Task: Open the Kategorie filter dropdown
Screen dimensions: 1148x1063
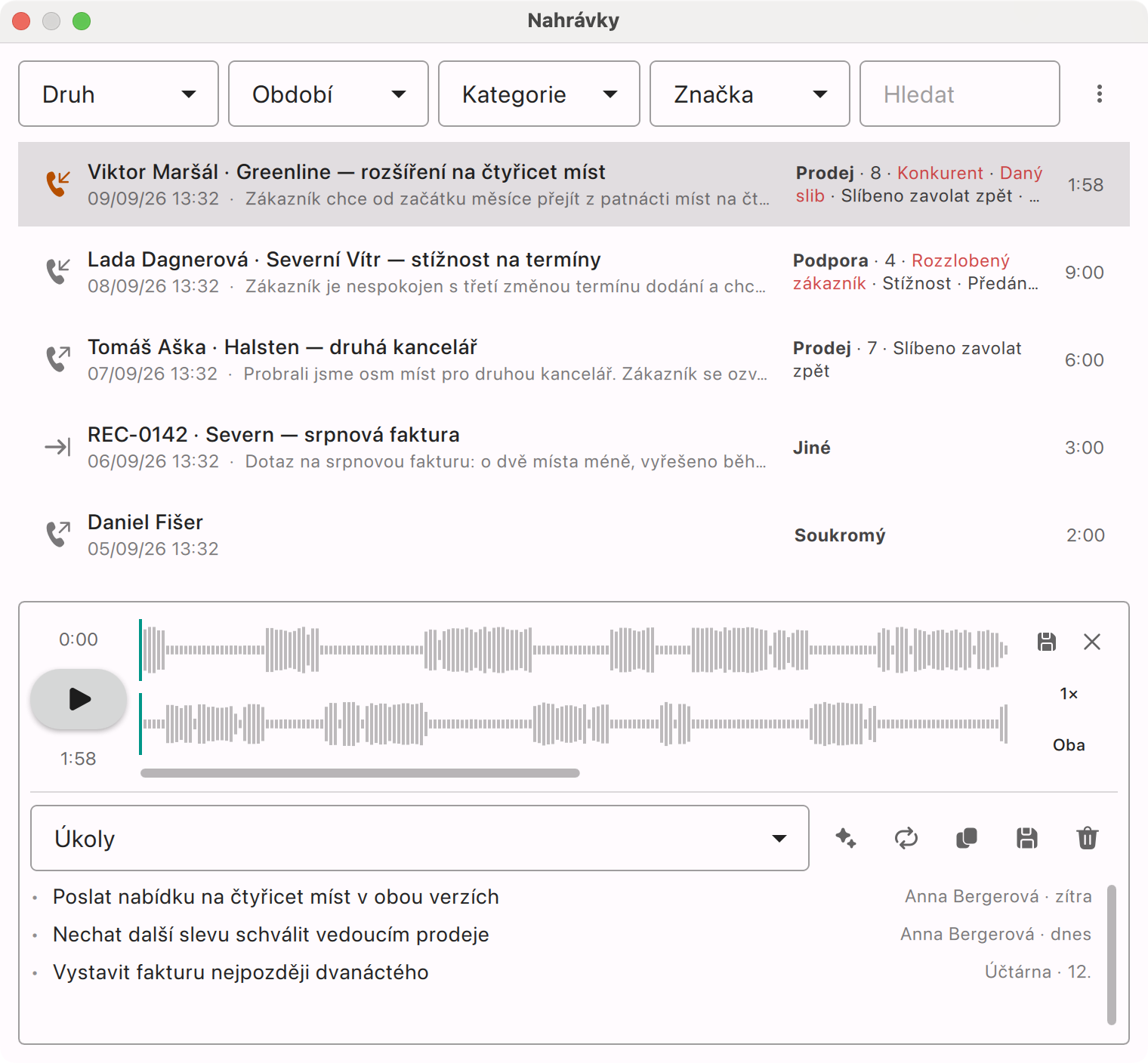Action: (x=539, y=94)
